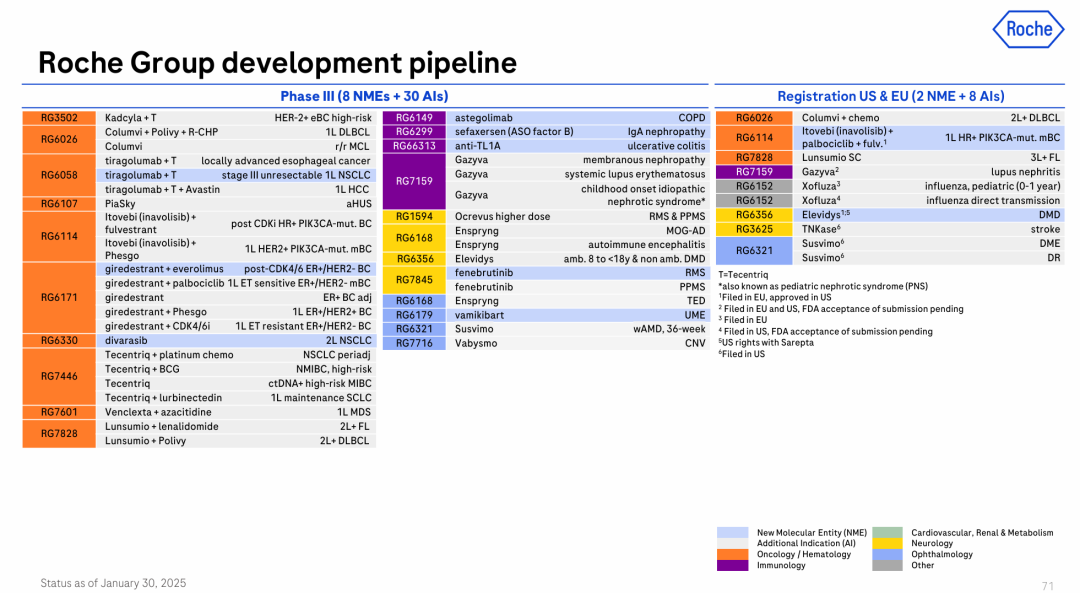The height and width of the screenshot is (593, 1080).
Task: Select 'Ocrevus higher dose' entry
Action: 502,216
